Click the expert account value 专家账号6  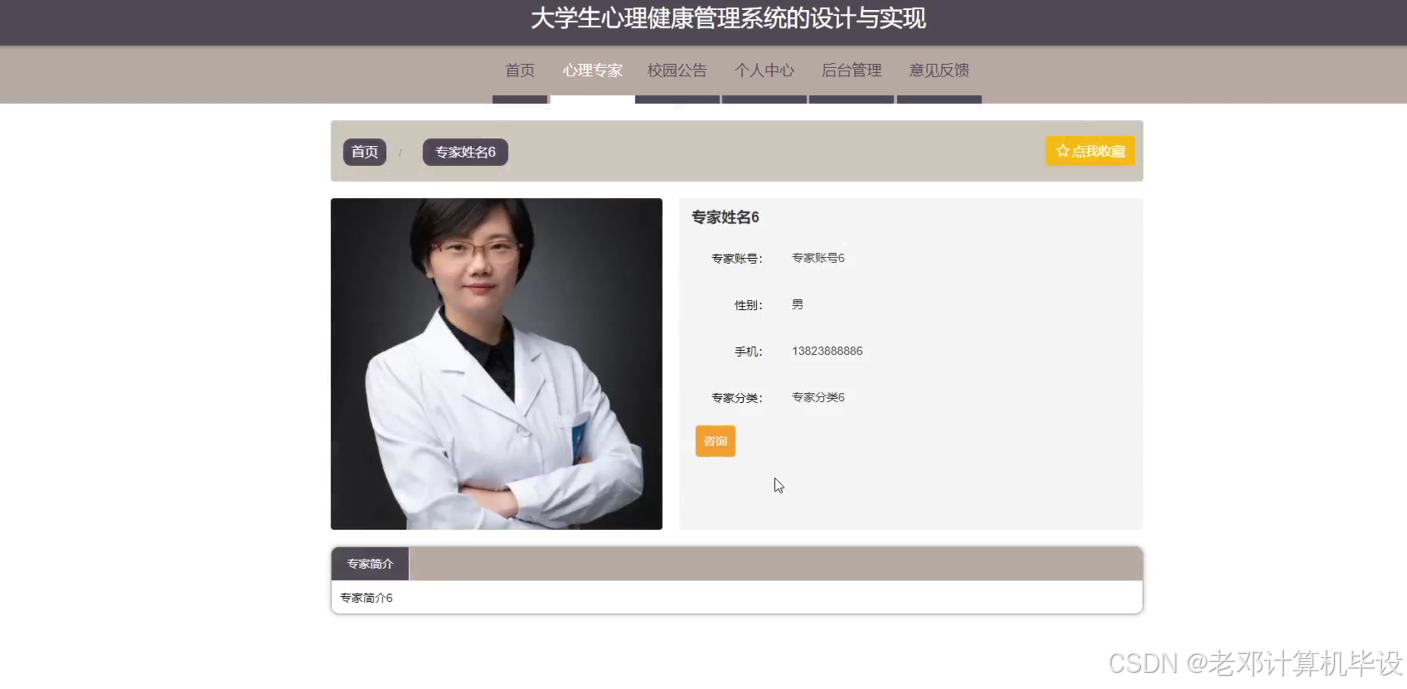point(817,257)
